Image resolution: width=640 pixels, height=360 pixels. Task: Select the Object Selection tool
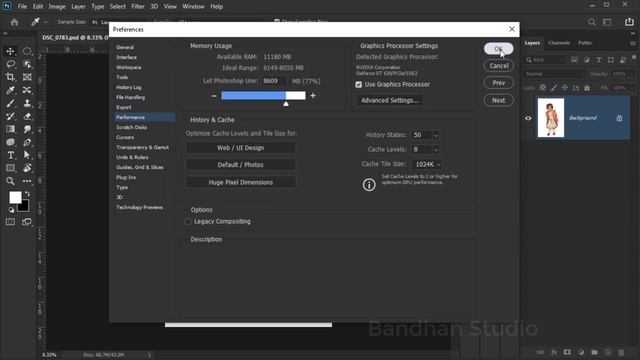coord(27,64)
